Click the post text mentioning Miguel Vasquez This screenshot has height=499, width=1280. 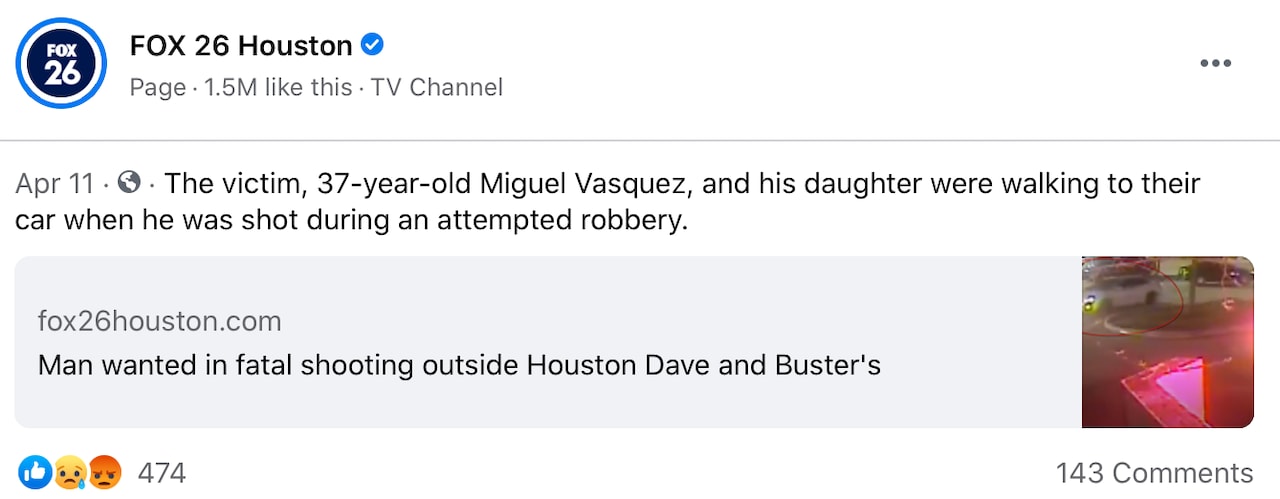coord(680,185)
